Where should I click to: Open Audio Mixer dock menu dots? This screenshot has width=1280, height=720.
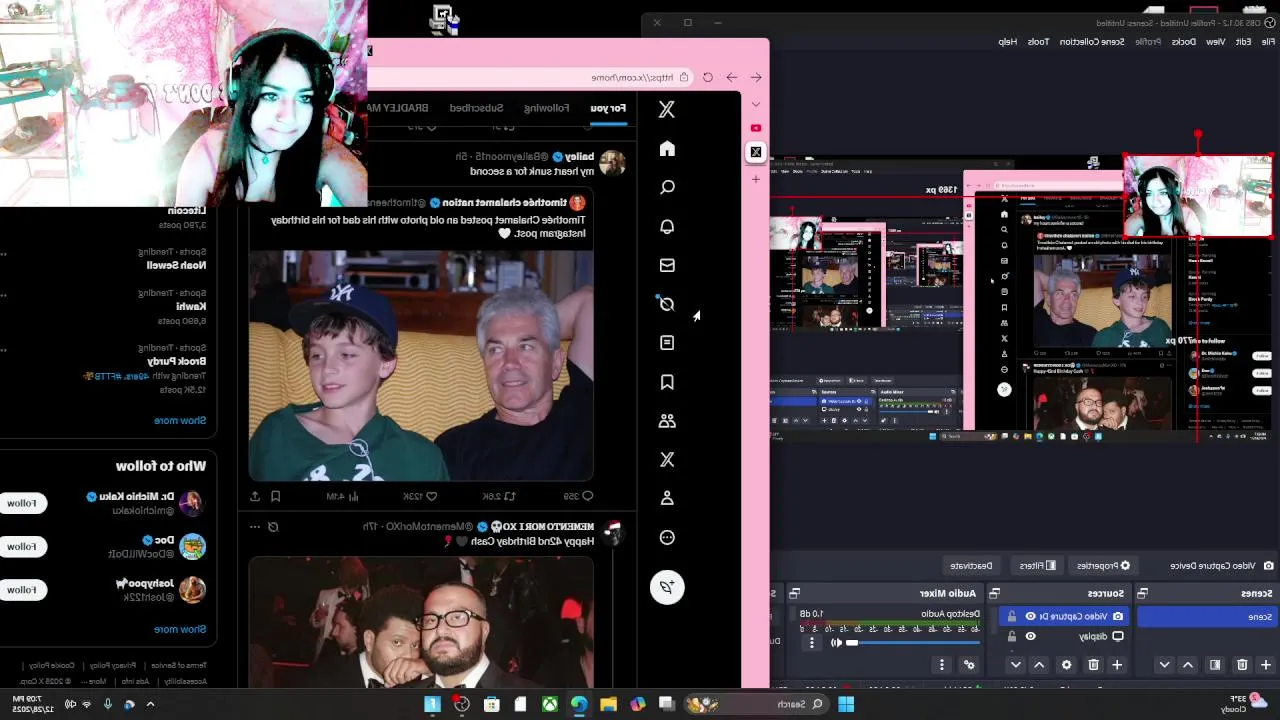(941, 665)
